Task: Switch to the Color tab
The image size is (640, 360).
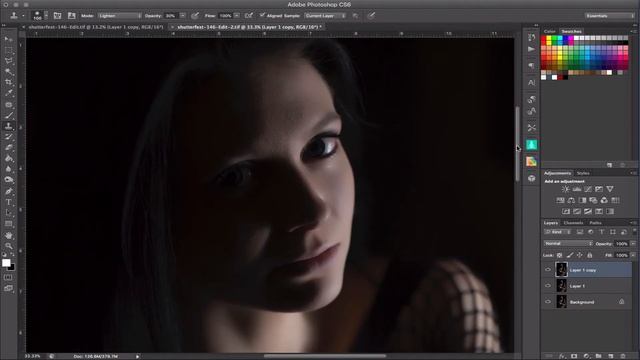Action: (549, 31)
